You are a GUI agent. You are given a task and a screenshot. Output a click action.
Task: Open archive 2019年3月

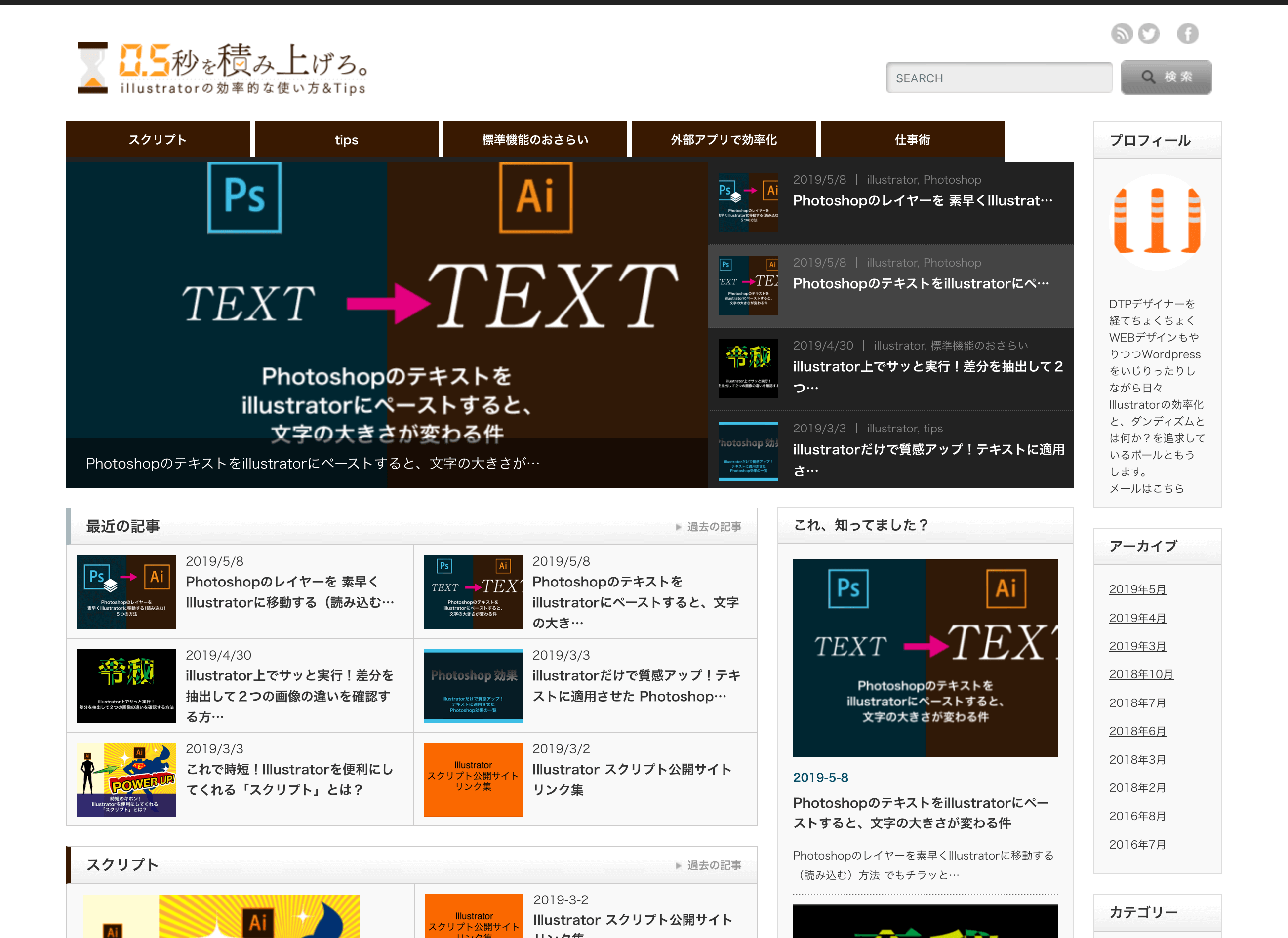point(1137,646)
